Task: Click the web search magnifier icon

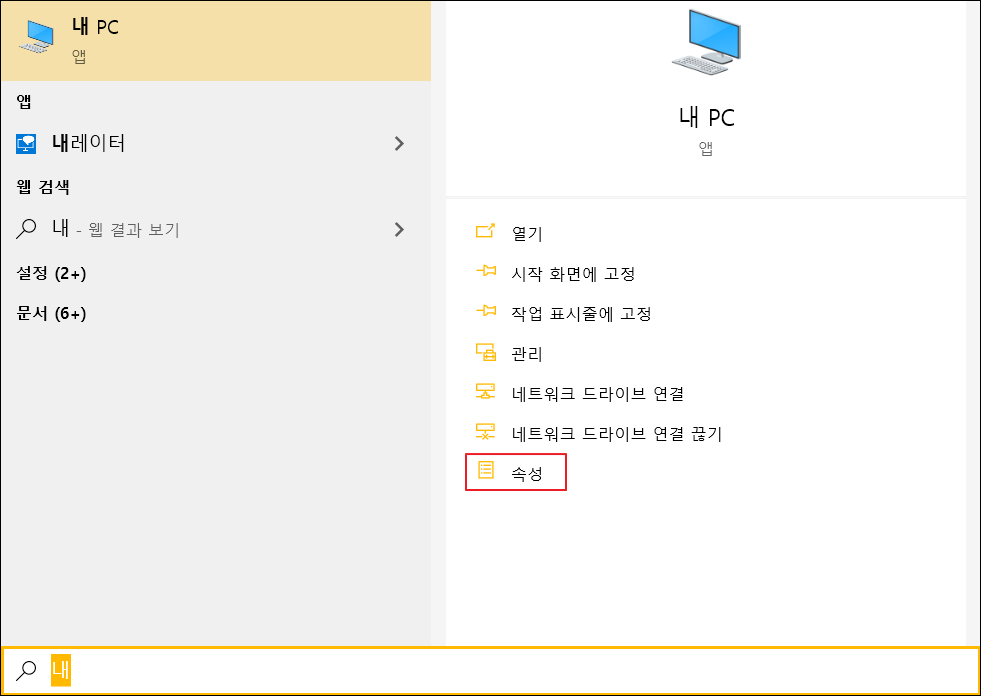Action: [x=26, y=229]
